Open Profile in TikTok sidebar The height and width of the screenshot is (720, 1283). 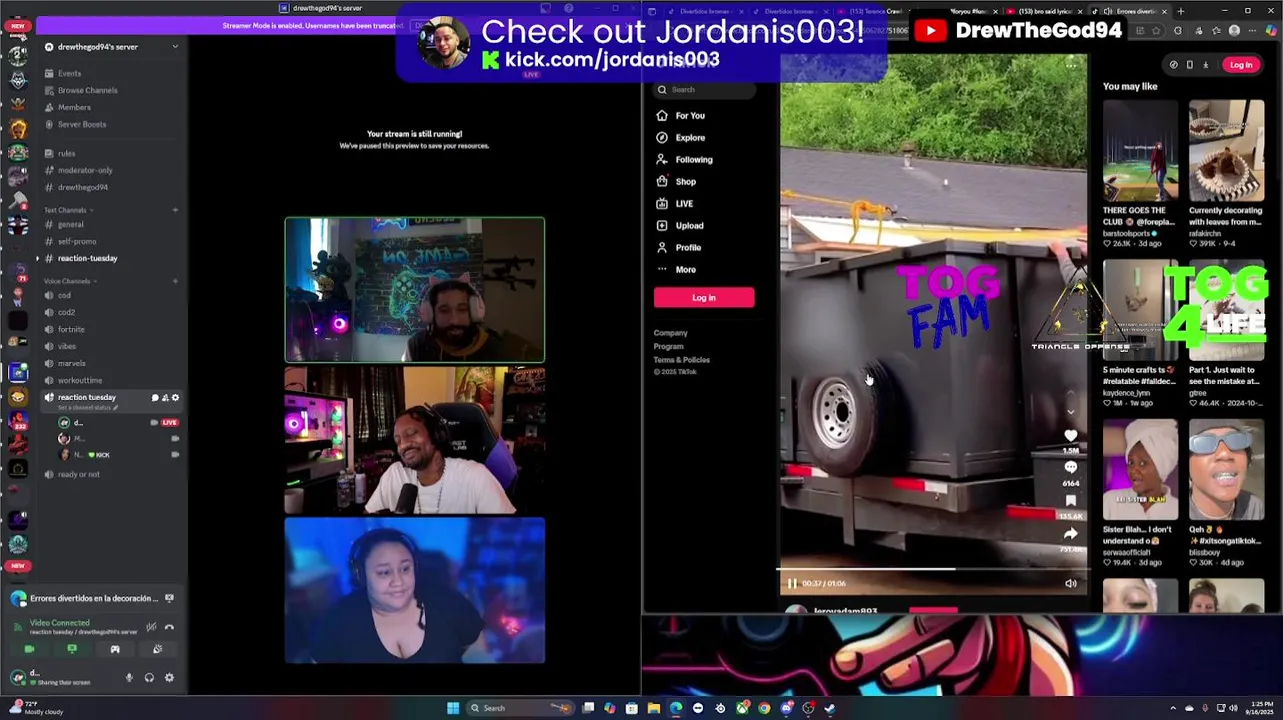coord(688,248)
